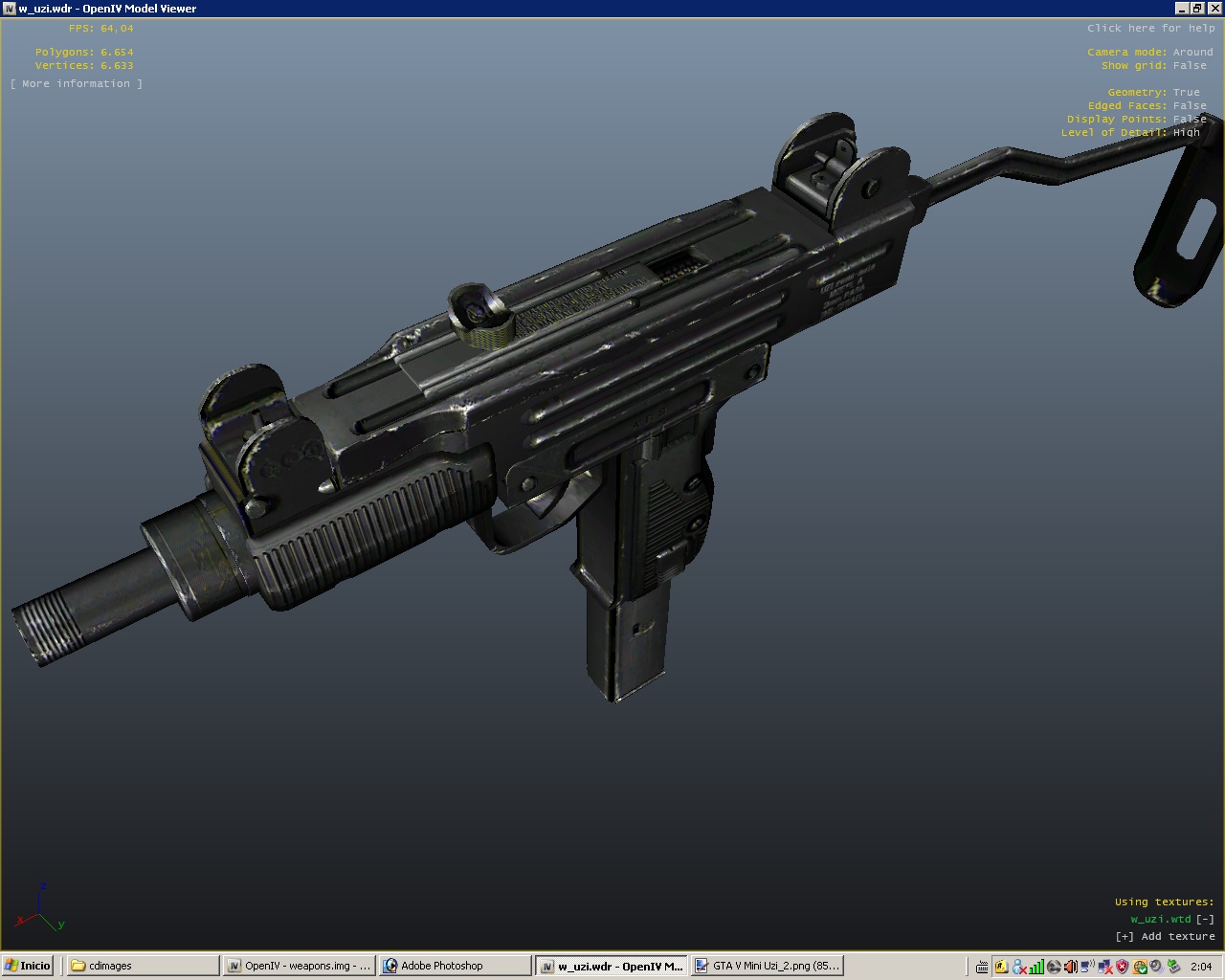Click the volume speaker tray icon
Image resolution: width=1225 pixels, height=980 pixels.
[x=1070, y=967]
